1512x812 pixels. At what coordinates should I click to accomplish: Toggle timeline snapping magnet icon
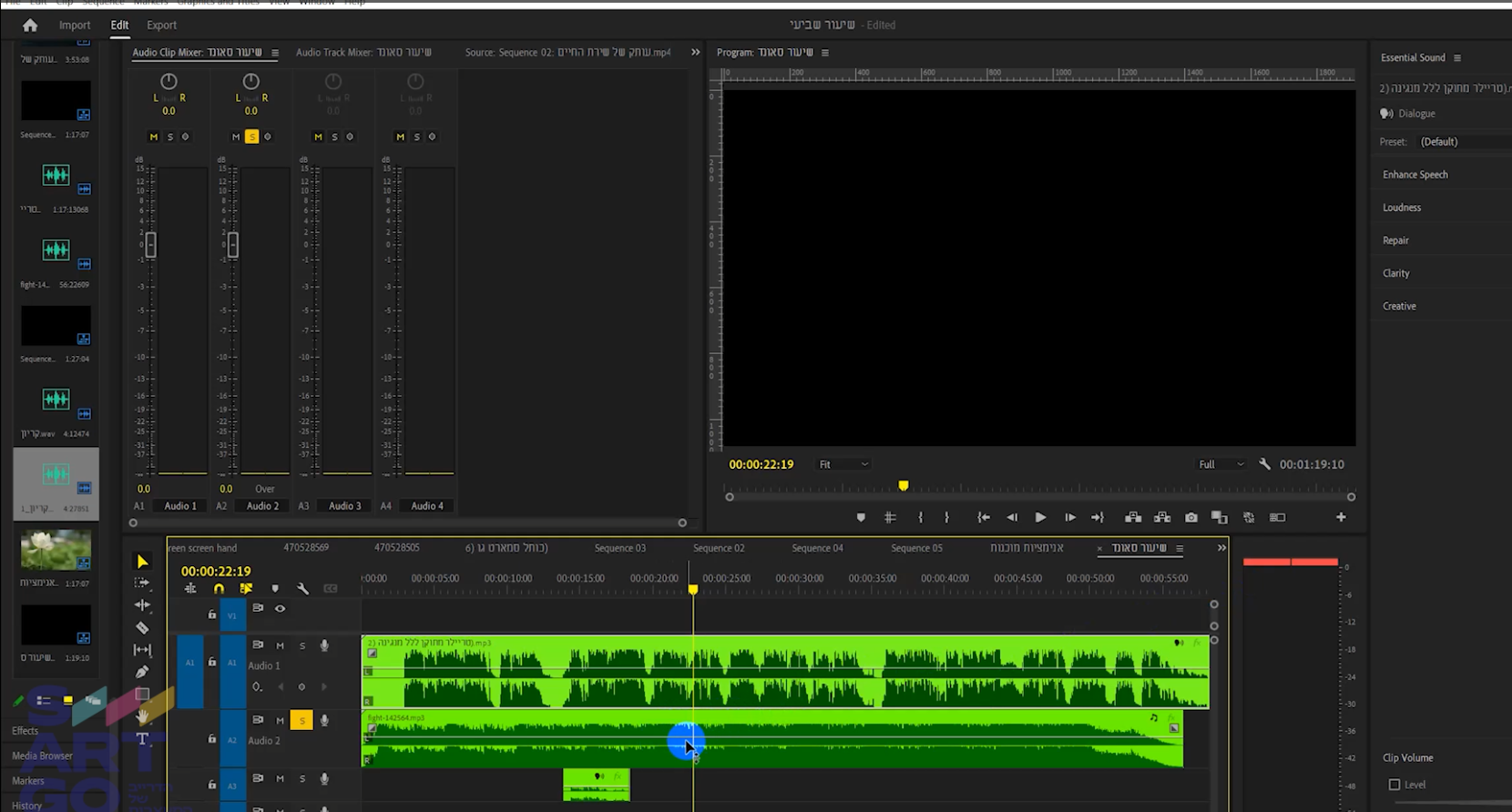(219, 589)
